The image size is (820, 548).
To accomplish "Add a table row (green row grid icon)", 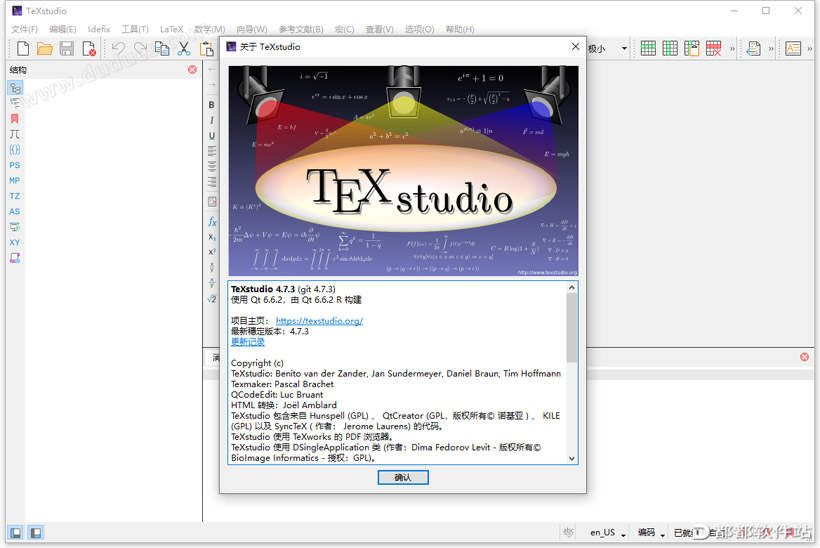I will click(648, 49).
